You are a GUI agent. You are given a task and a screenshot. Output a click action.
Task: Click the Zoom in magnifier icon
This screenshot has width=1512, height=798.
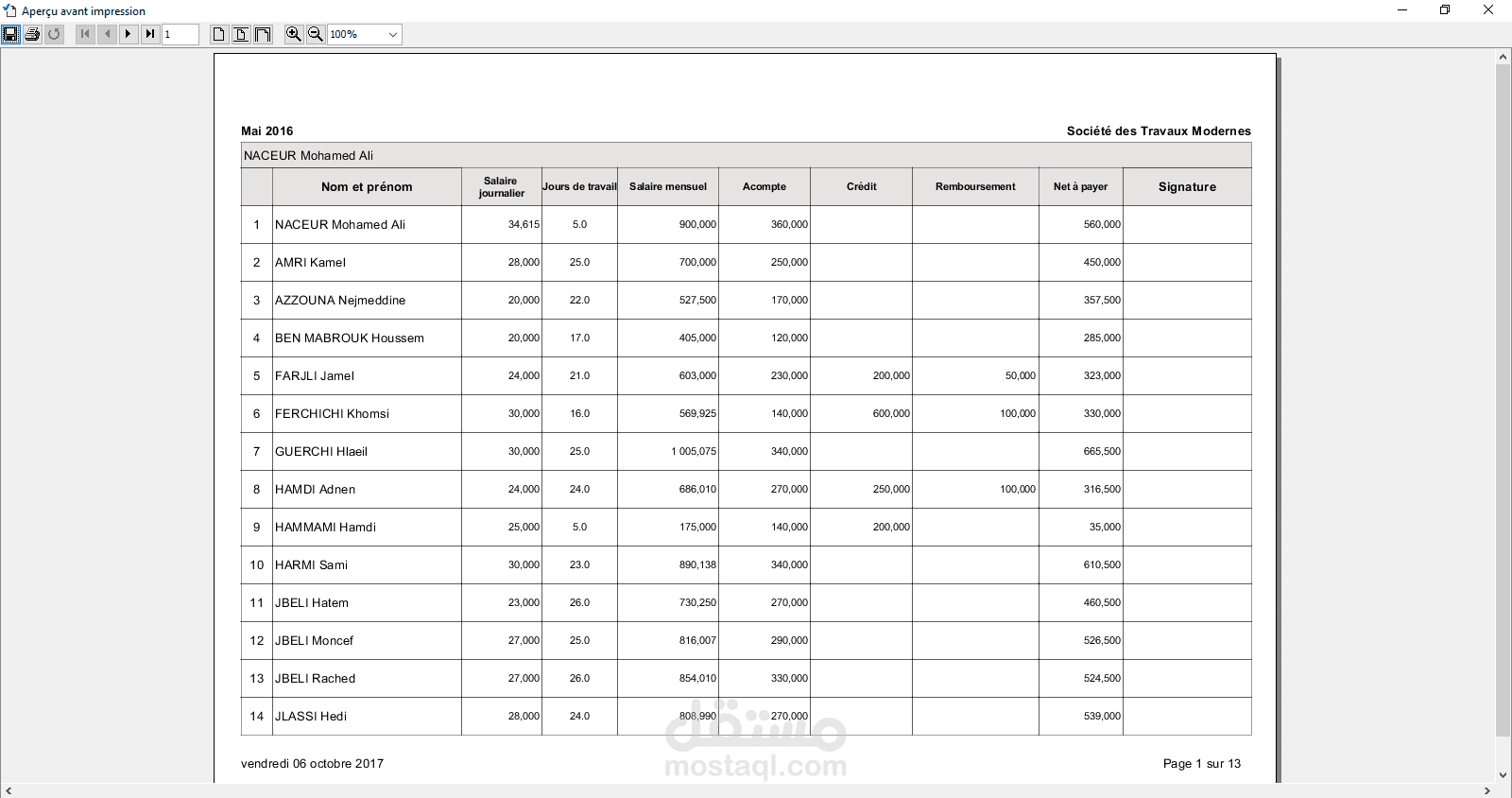(x=294, y=34)
